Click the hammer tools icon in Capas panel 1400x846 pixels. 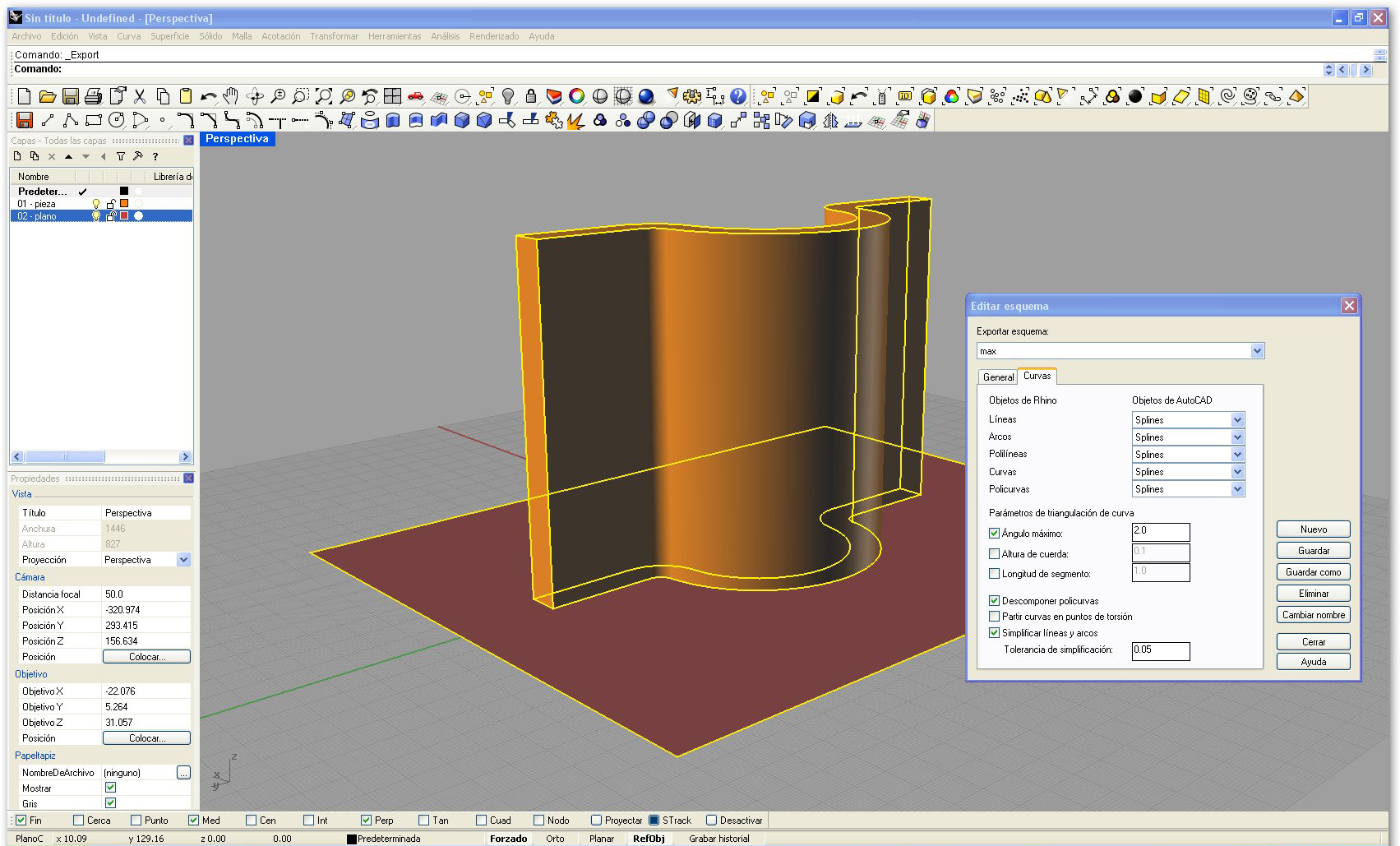coord(138,156)
